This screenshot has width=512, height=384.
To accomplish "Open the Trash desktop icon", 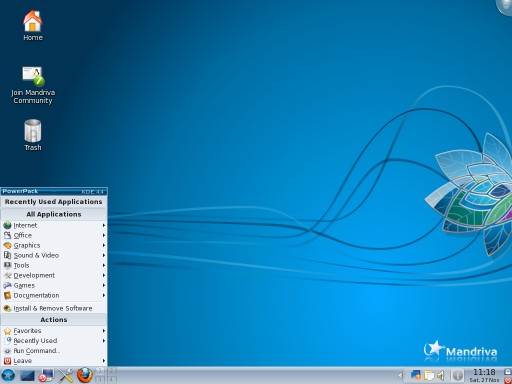I will coord(33,135).
